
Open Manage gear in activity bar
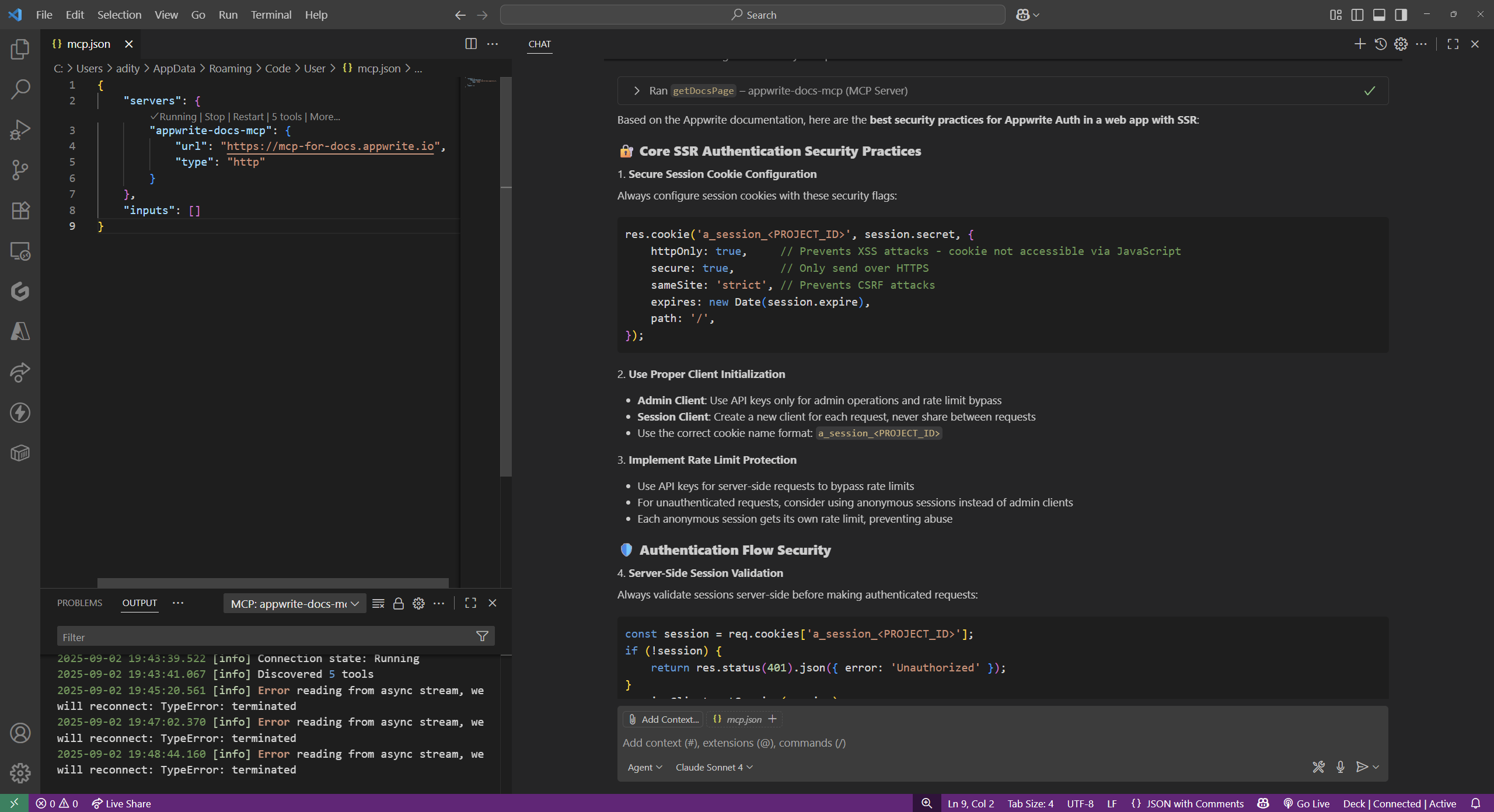tap(20, 773)
